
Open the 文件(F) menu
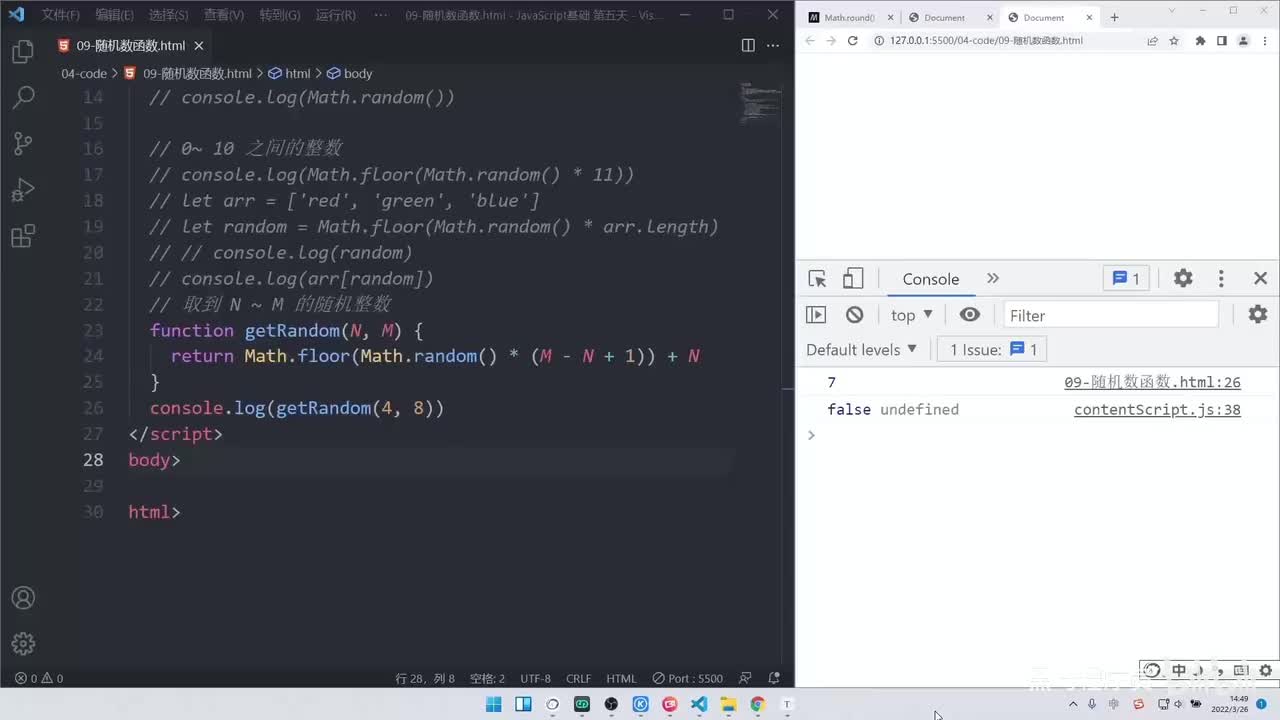(x=61, y=15)
